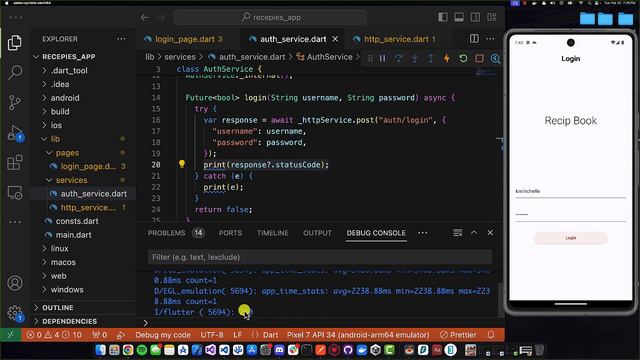Maximize the panel with the chevron up

click(474, 233)
